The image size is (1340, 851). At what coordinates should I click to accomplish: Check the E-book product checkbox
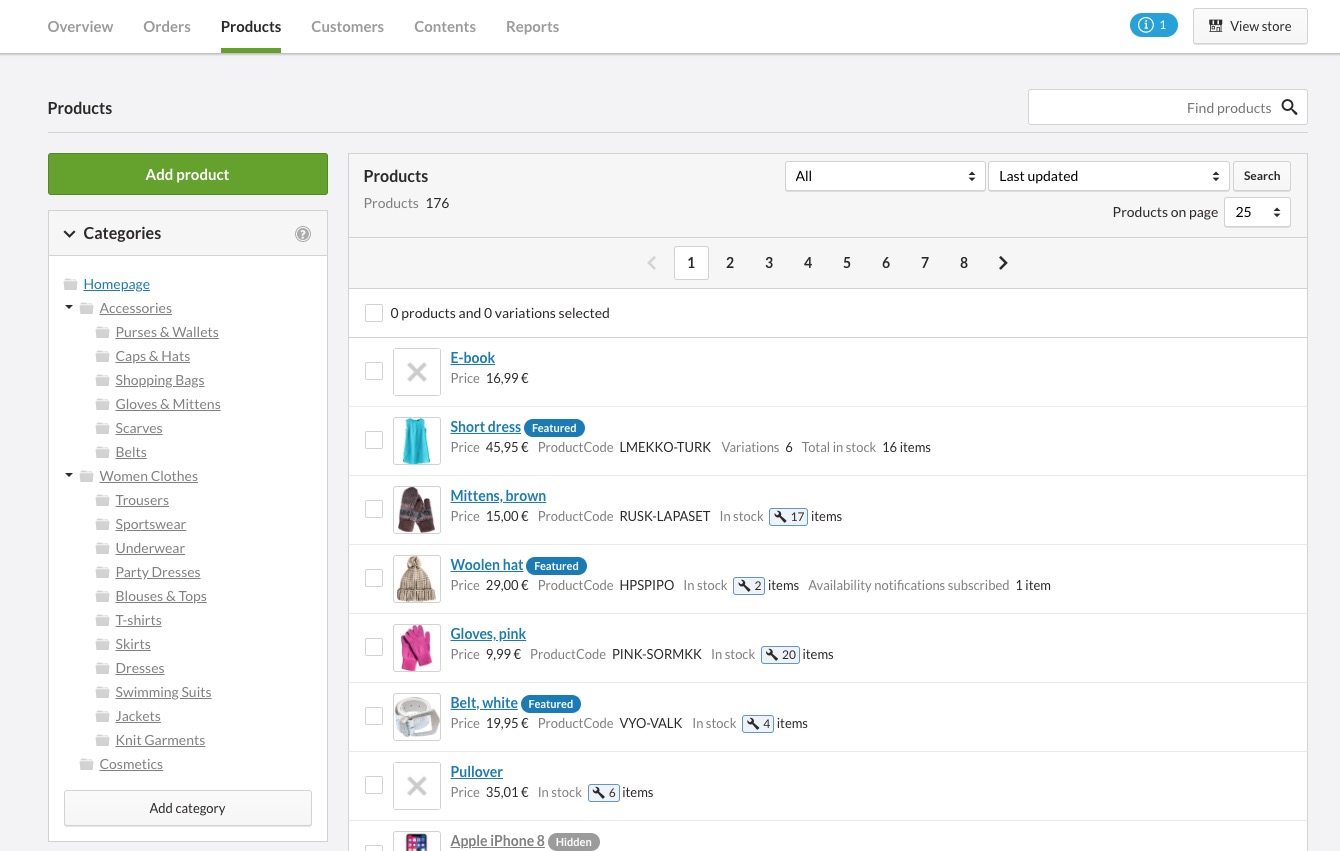(374, 371)
